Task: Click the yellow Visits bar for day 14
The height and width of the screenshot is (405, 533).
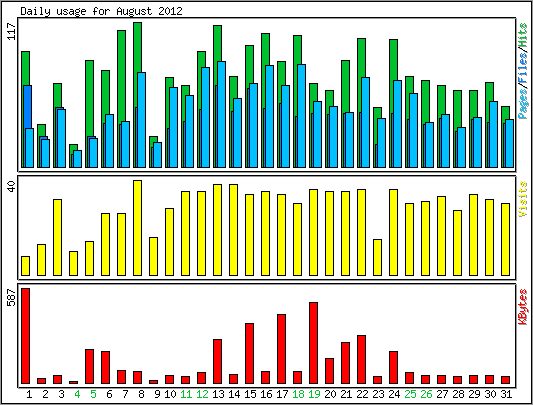Action: click(x=234, y=230)
